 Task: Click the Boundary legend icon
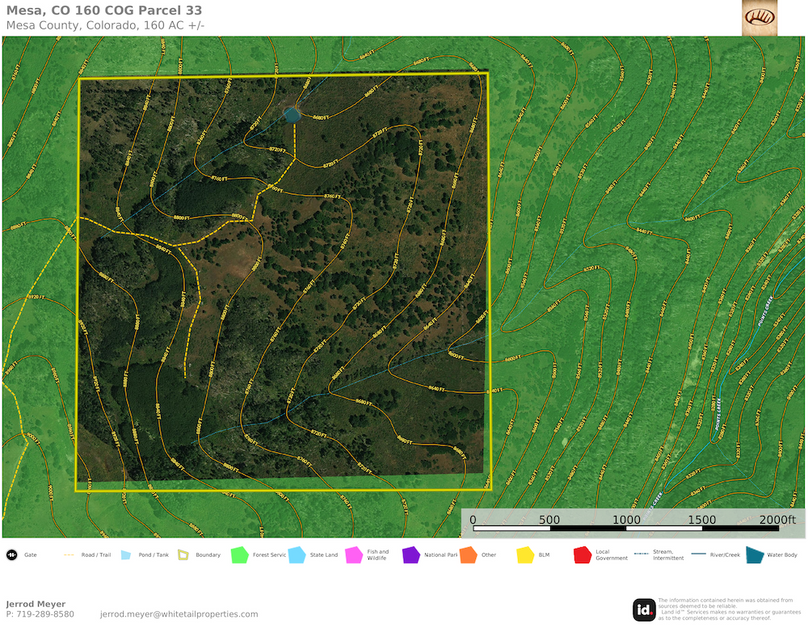[183, 555]
